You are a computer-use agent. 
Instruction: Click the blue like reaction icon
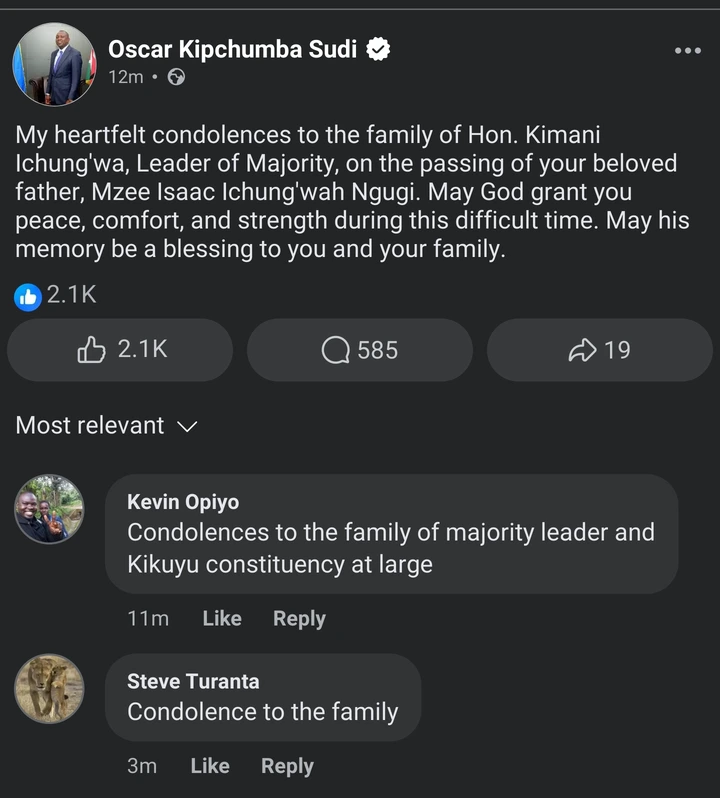[x=28, y=296]
